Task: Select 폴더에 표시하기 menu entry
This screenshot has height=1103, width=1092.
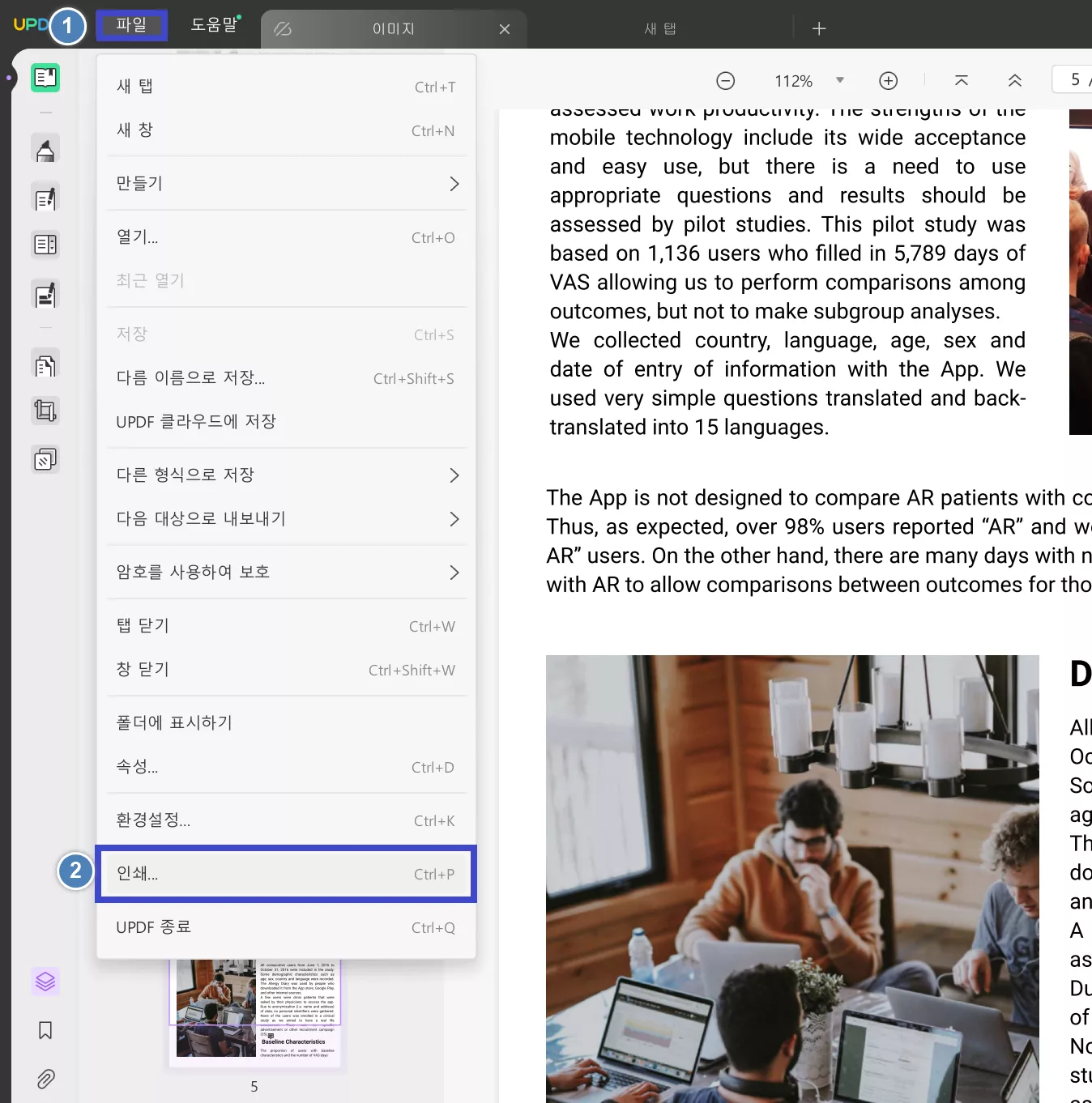Action: 286,723
